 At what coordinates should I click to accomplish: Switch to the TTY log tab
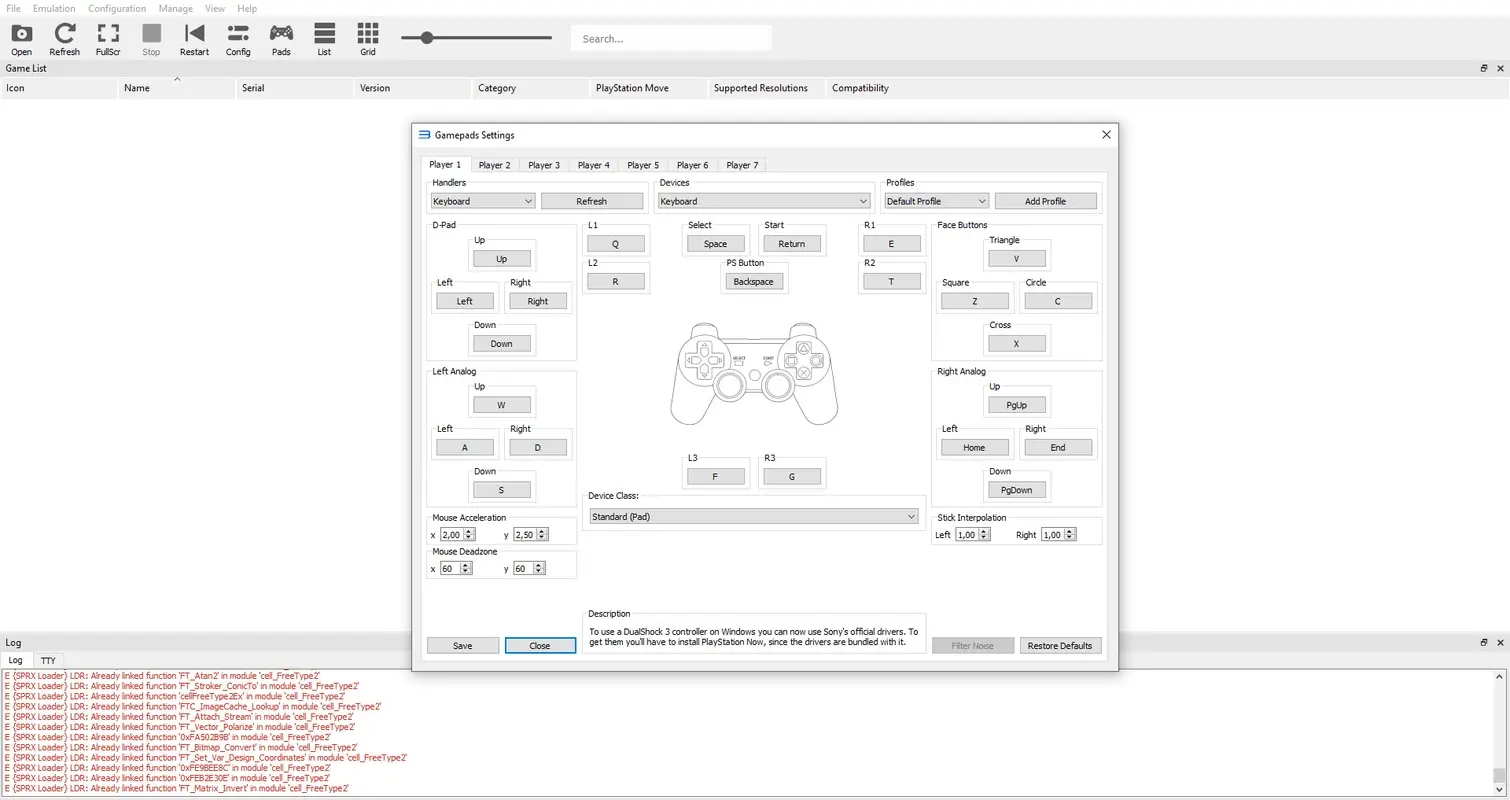point(48,660)
